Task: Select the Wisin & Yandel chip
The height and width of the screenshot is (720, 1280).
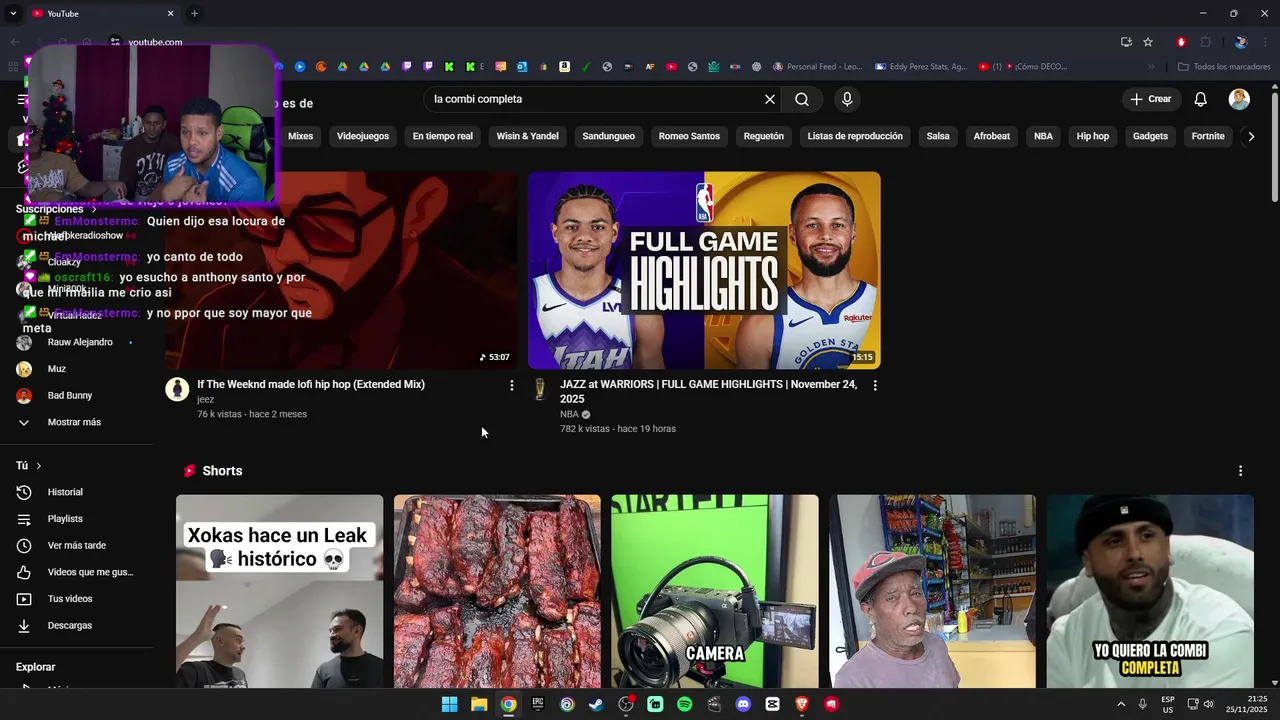Action: pos(527,136)
